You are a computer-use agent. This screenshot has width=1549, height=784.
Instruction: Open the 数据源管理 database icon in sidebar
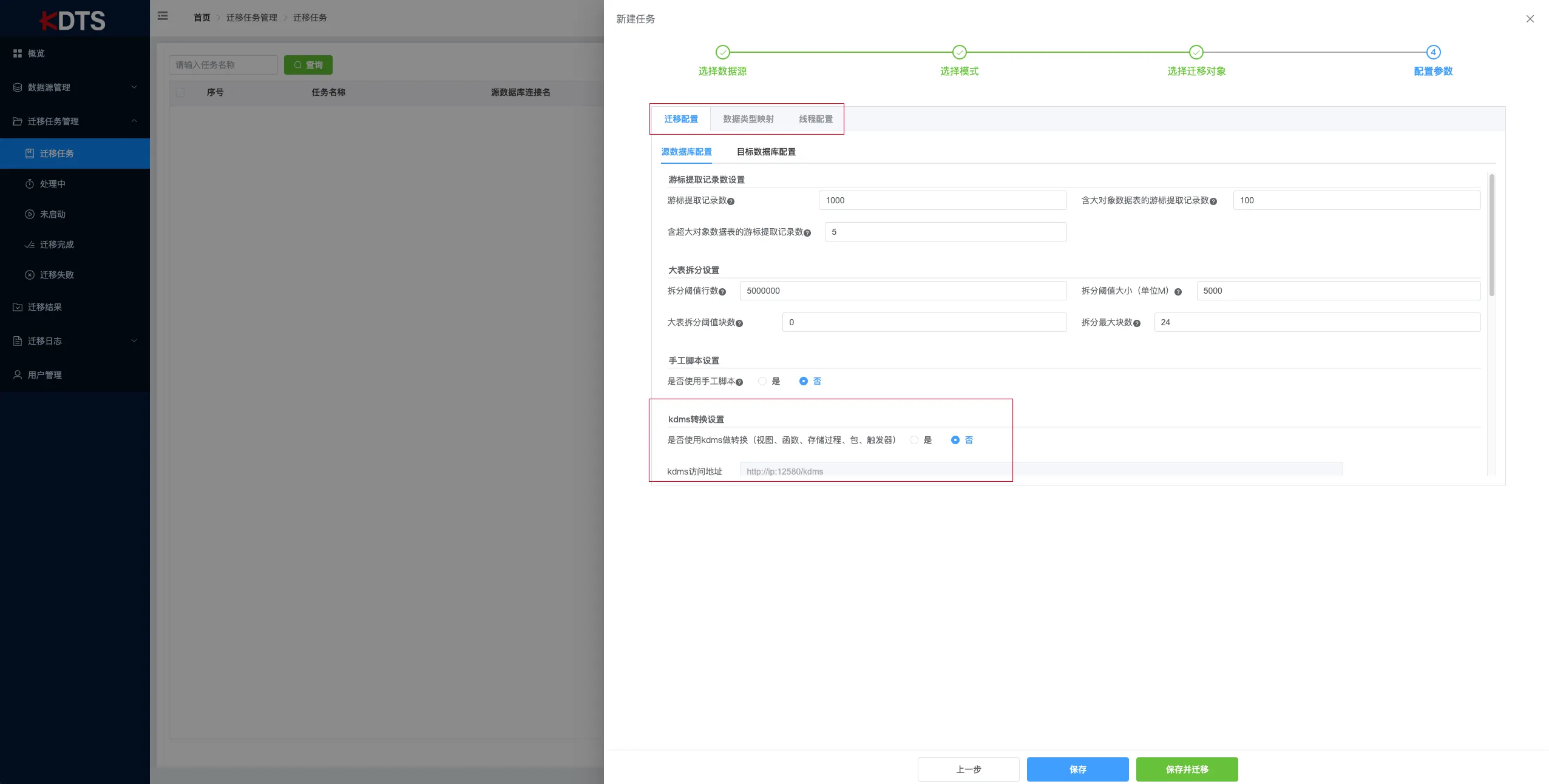[17, 87]
